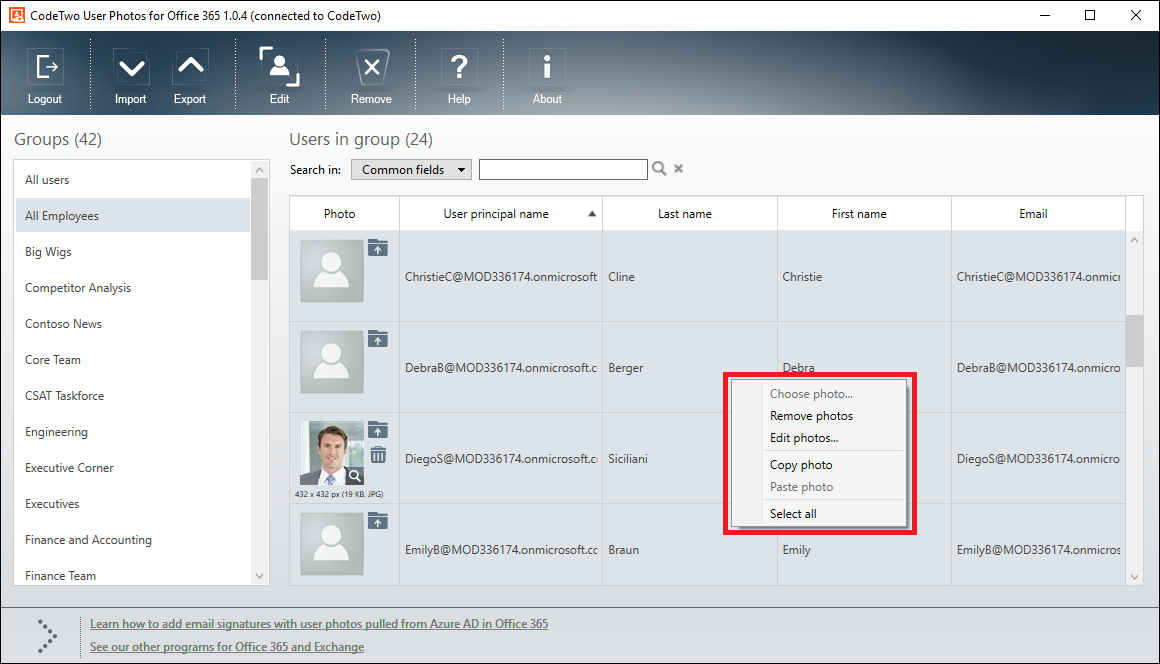Open the Export toolbar button
Screen dimensions: 1160x664
point(190,75)
